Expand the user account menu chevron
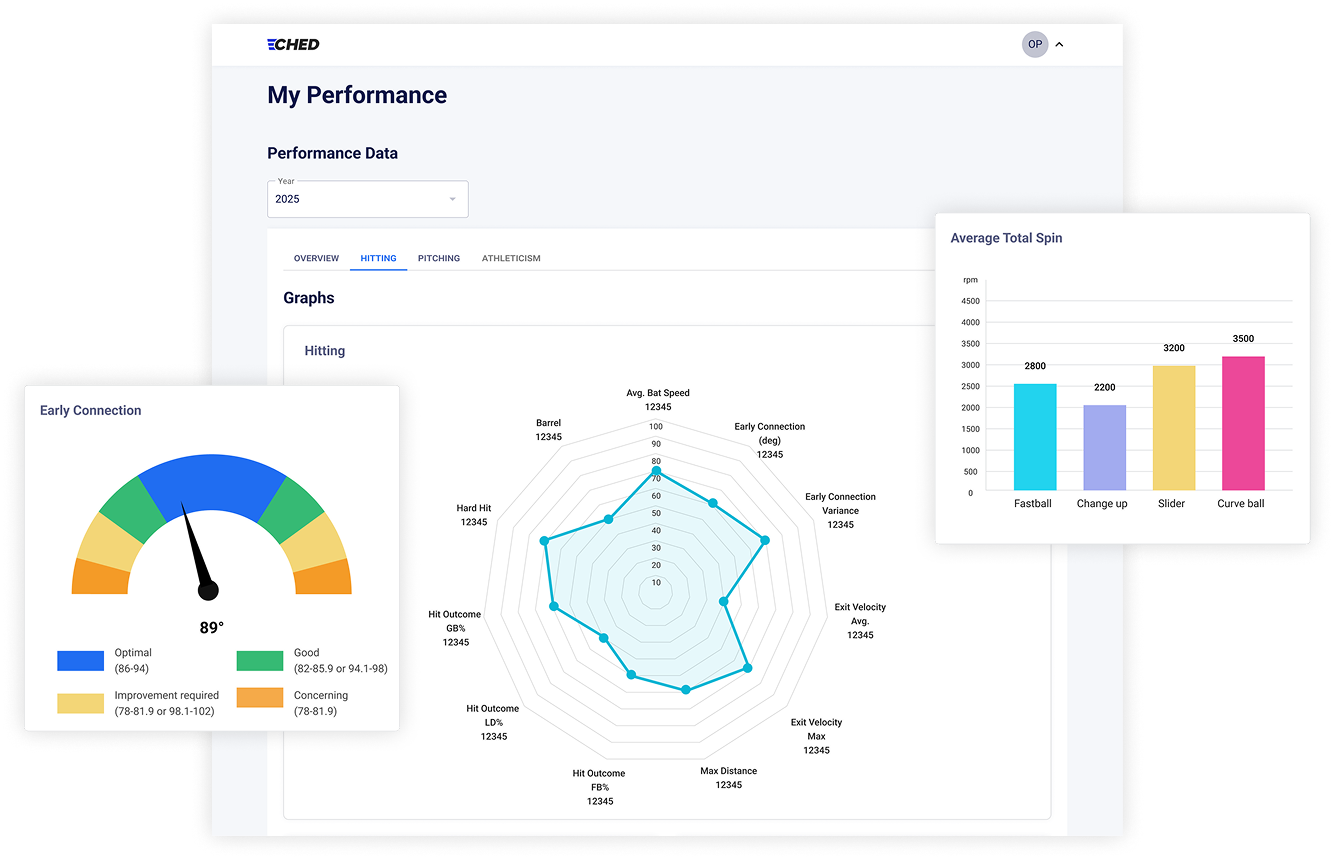 pyautogui.click(x=1060, y=44)
